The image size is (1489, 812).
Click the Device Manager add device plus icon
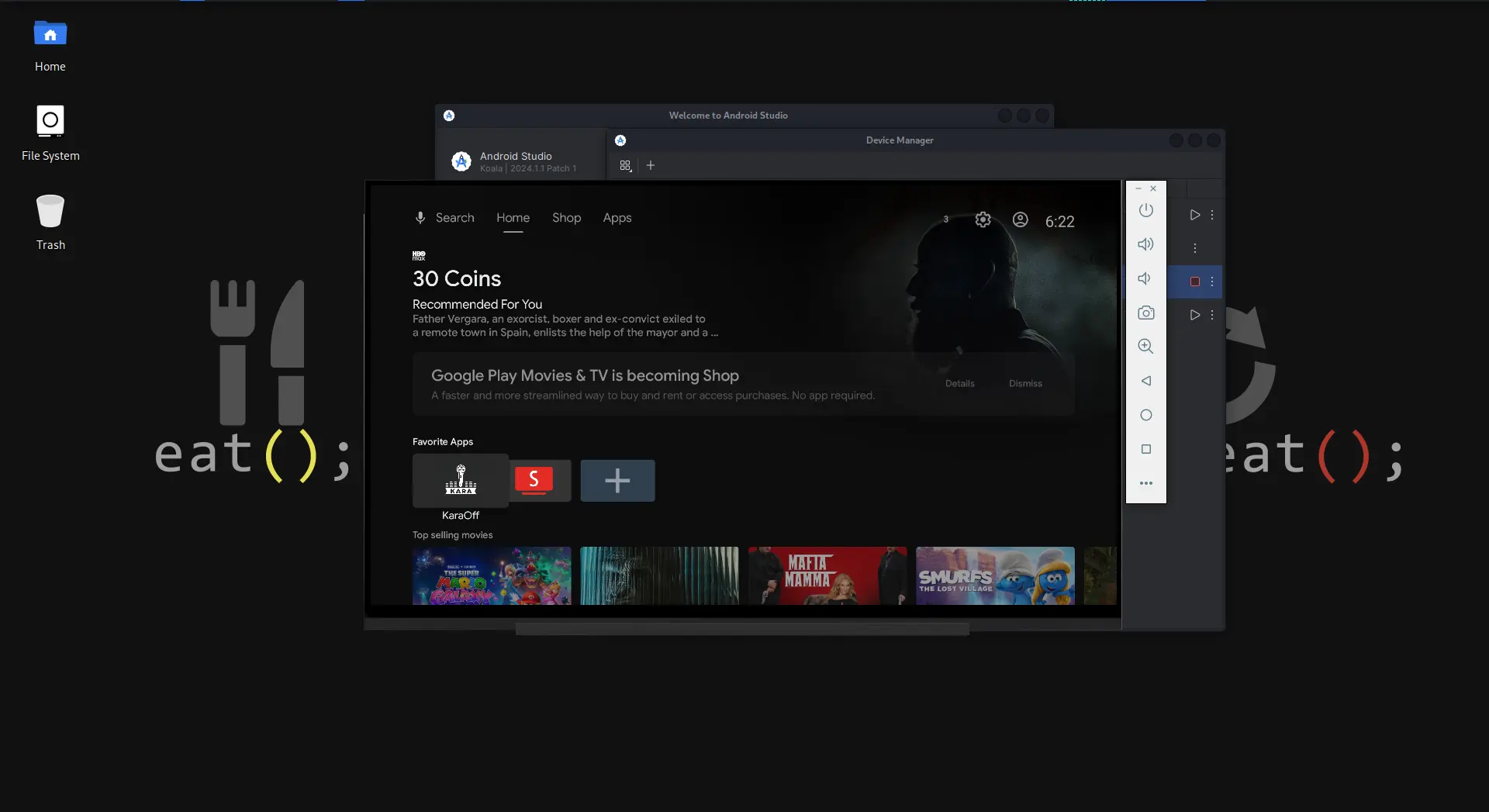tap(651, 165)
